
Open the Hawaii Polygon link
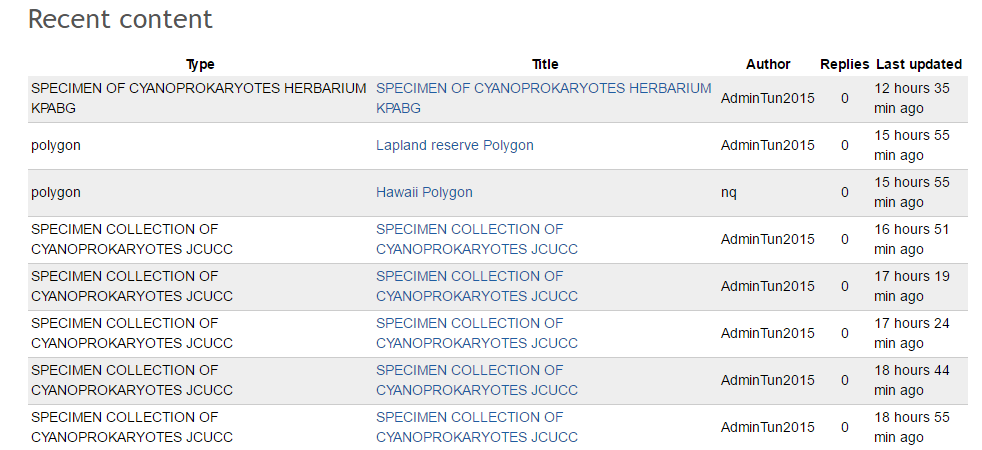tap(424, 192)
